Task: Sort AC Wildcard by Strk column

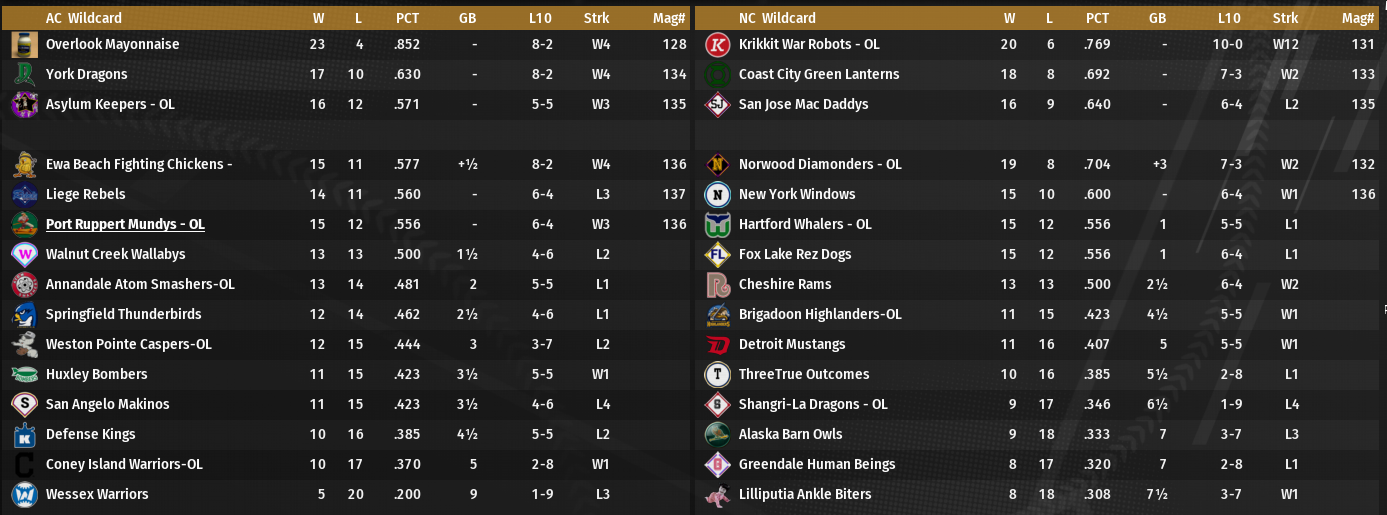Action: pyautogui.click(x=597, y=18)
